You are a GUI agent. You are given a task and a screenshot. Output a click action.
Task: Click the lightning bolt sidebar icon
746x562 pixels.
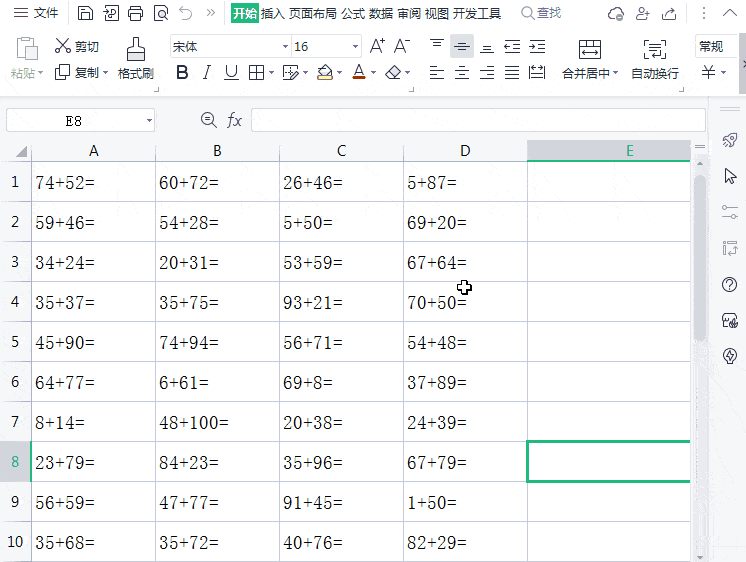coord(730,356)
